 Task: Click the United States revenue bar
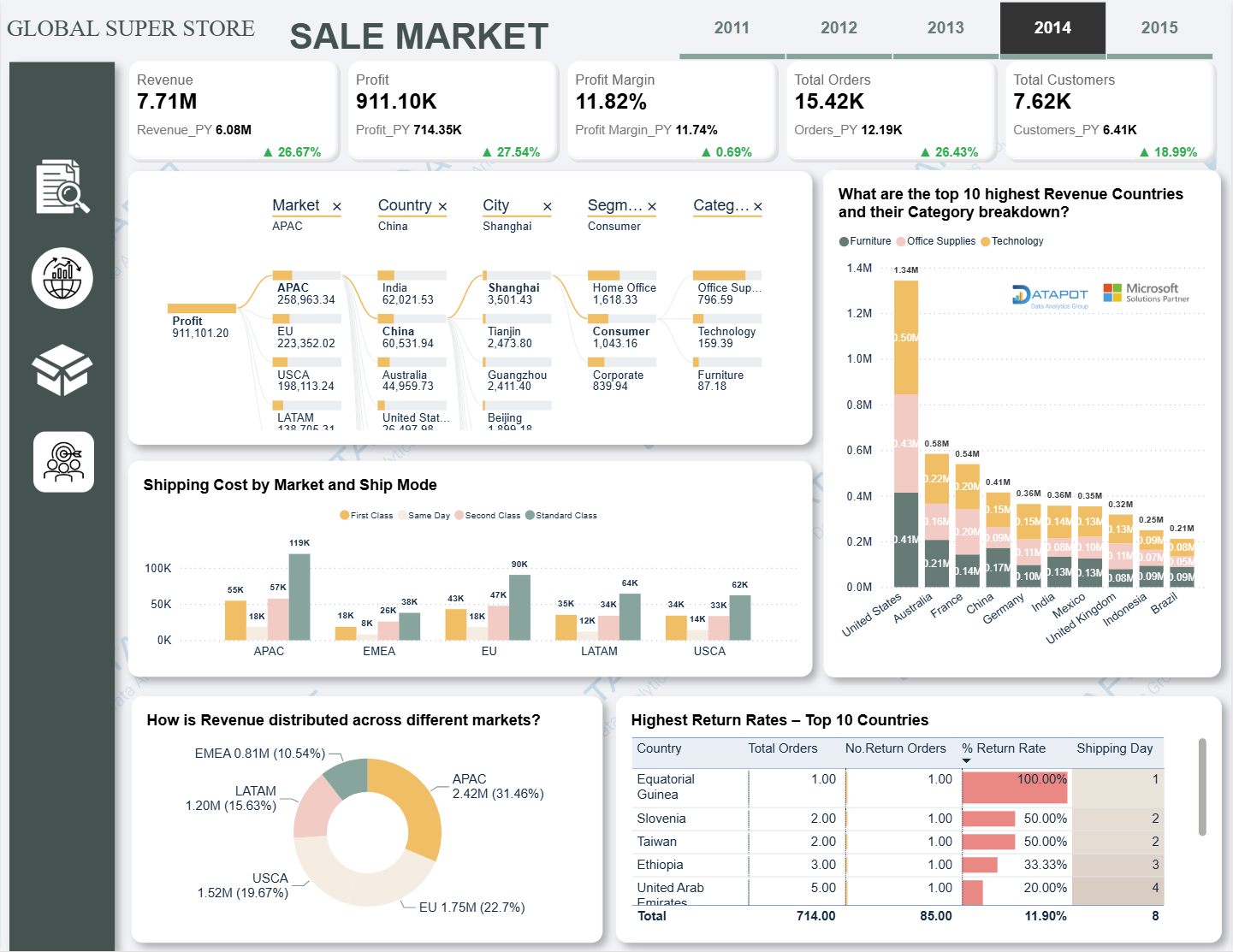pyautogui.click(x=906, y=434)
